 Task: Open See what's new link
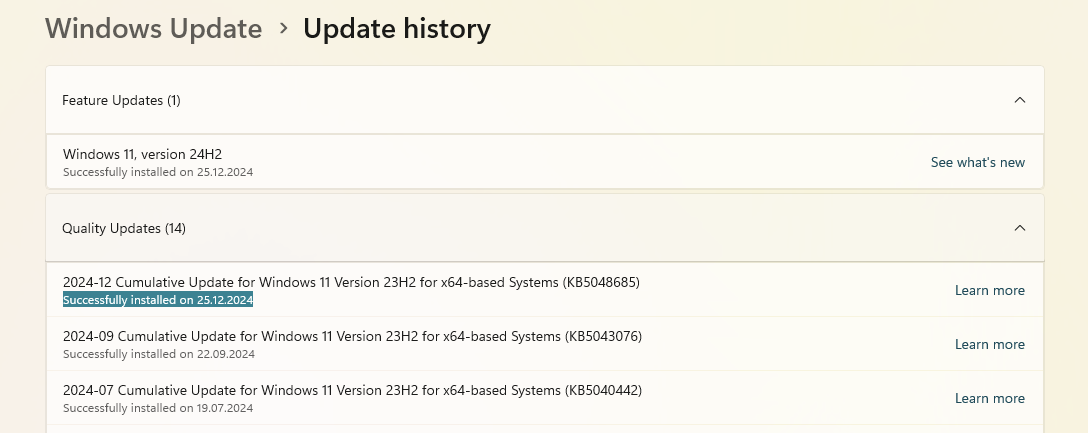click(x=978, y=162)
